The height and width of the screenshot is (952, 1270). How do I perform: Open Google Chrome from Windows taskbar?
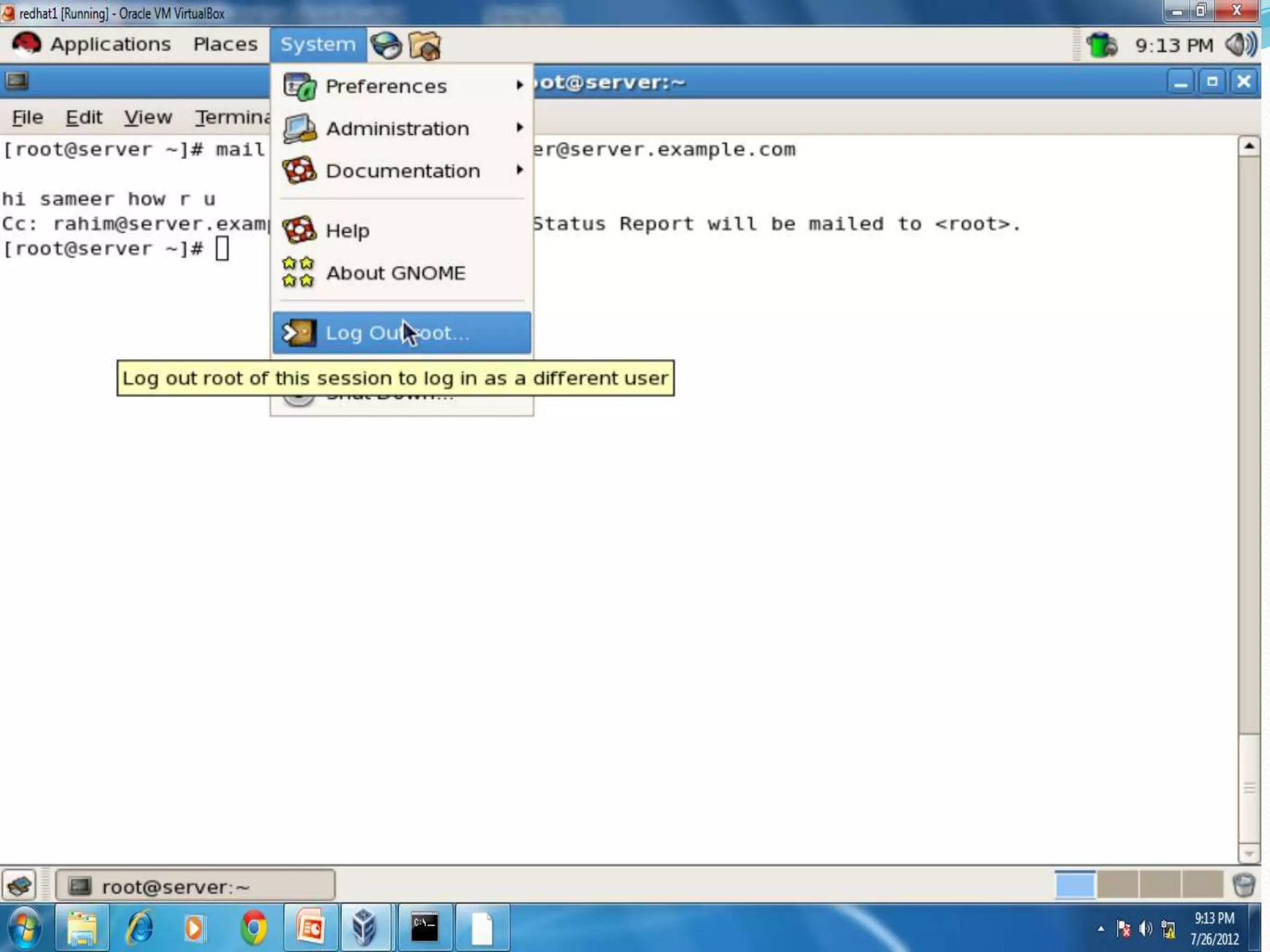click(253, 928)
